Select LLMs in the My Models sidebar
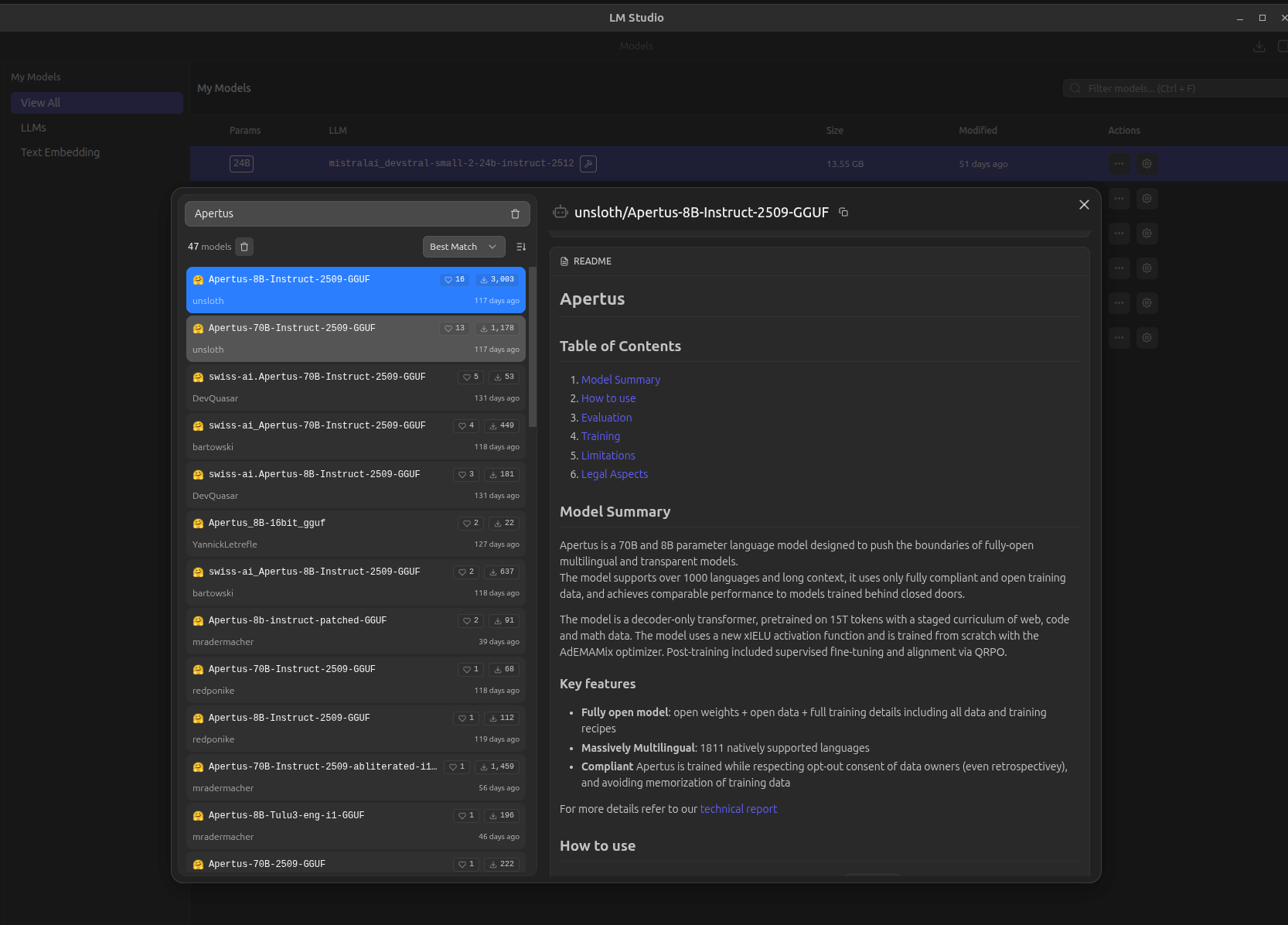This screenshot has height=925, width=1288. pos(33,128)
